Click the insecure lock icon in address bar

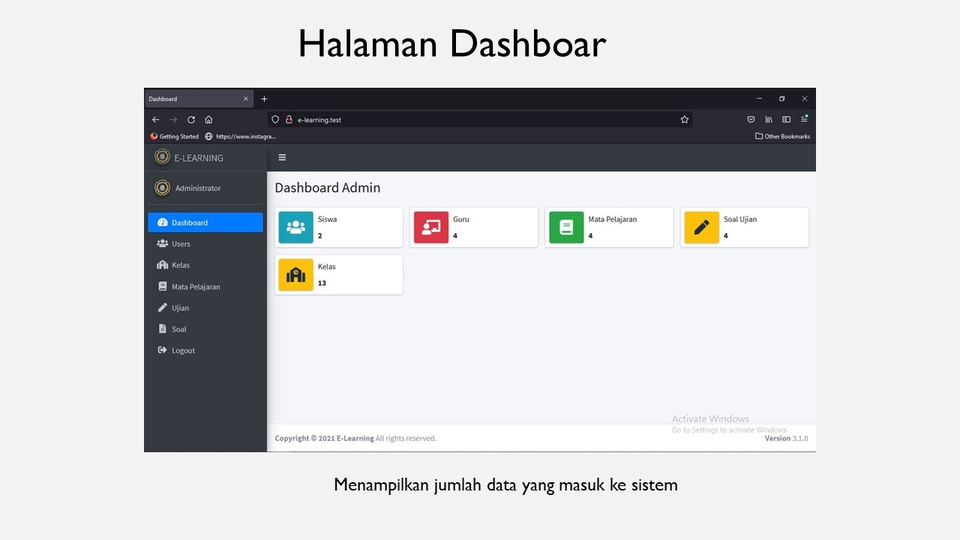click(289, 119)
